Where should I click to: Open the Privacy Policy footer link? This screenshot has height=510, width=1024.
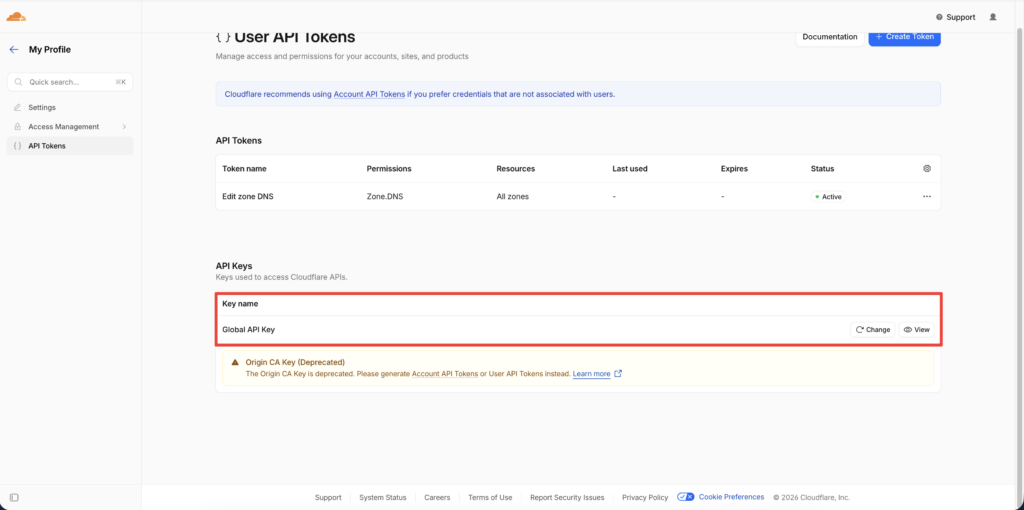645,498
